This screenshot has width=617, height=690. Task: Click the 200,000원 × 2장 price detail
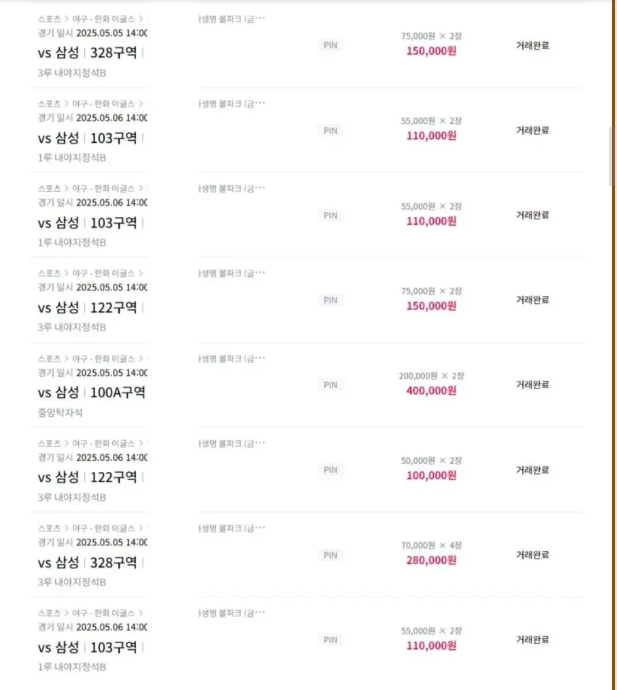[431, 376]
